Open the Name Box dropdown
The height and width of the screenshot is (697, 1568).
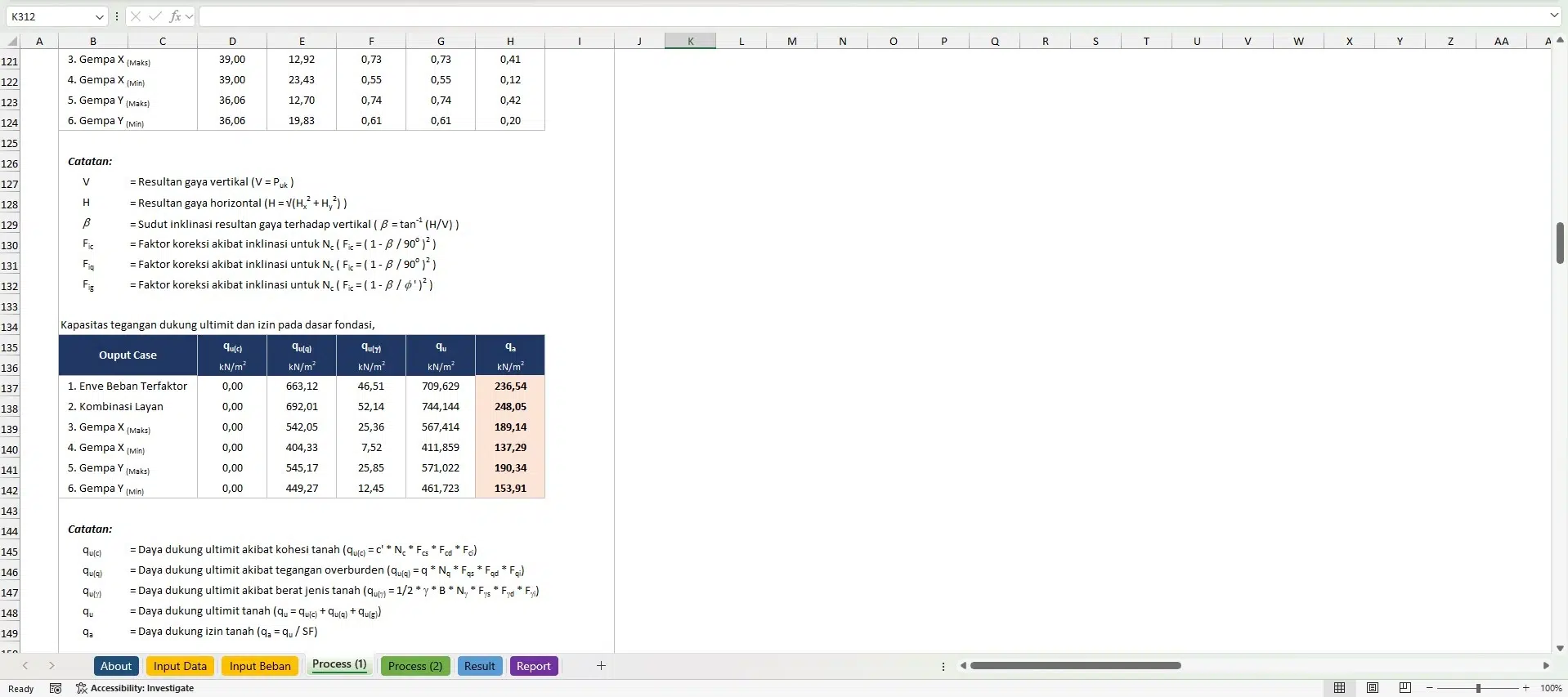[99, 16]
